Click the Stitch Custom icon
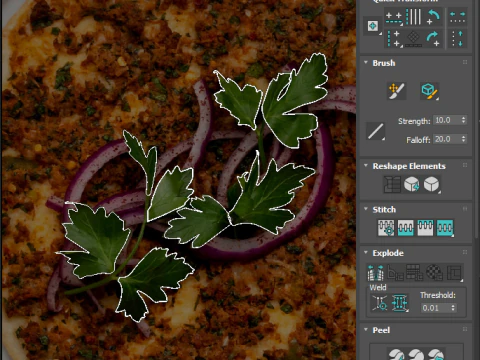Image resolution: width=480 pixels, height=360 pixels. (445, 228)
